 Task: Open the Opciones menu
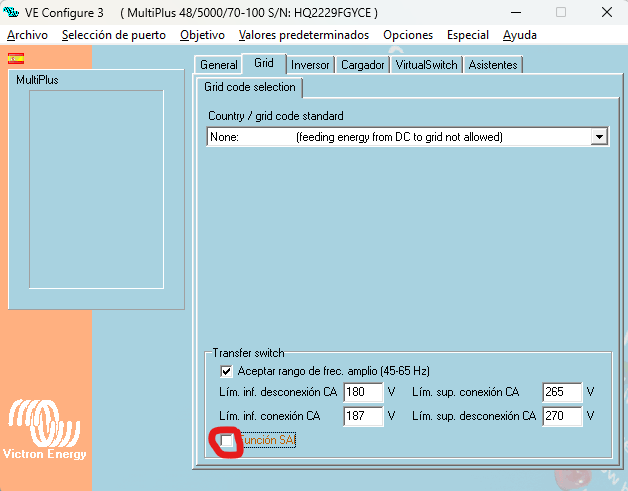(x=408, y=35)
